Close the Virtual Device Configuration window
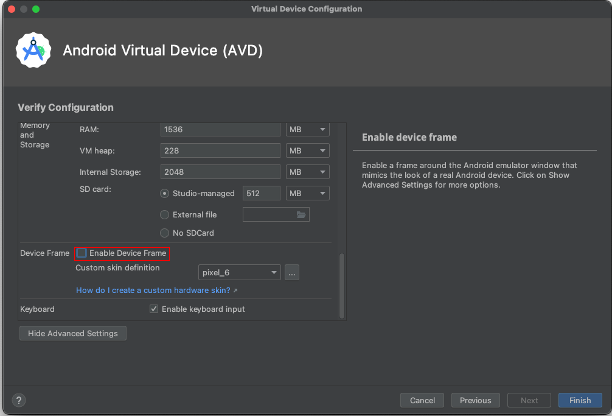The height and width of the screenshot is (416, 612). point(11,9)
